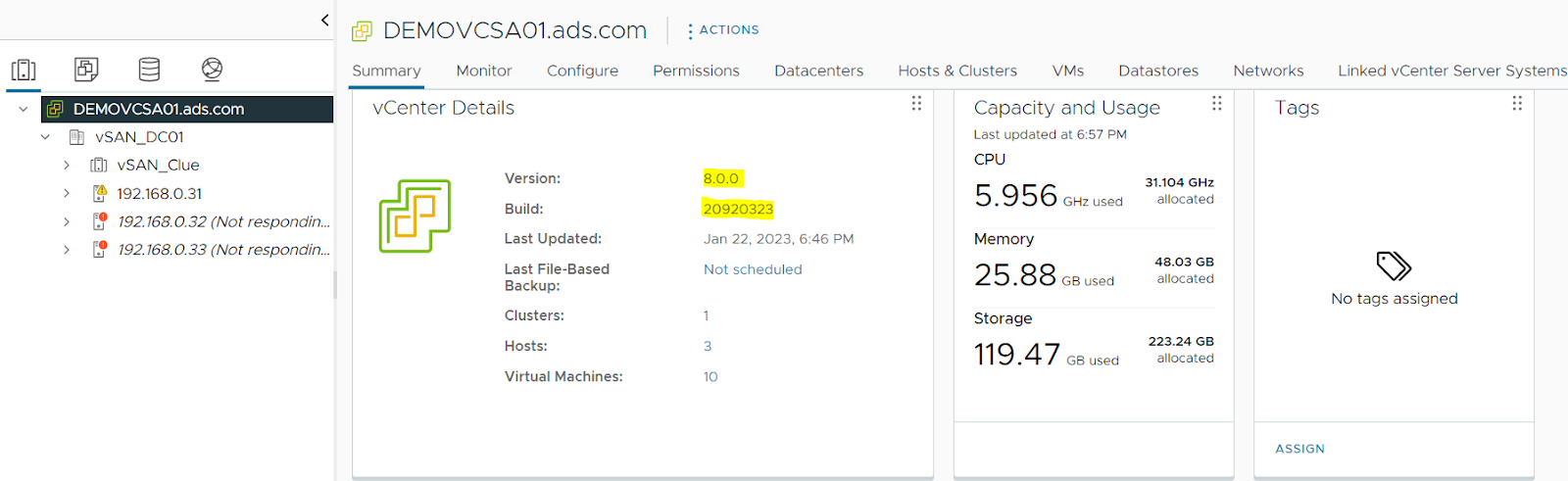
Task: Open the Clusters count link 1
Action: (x=706, y=315)
